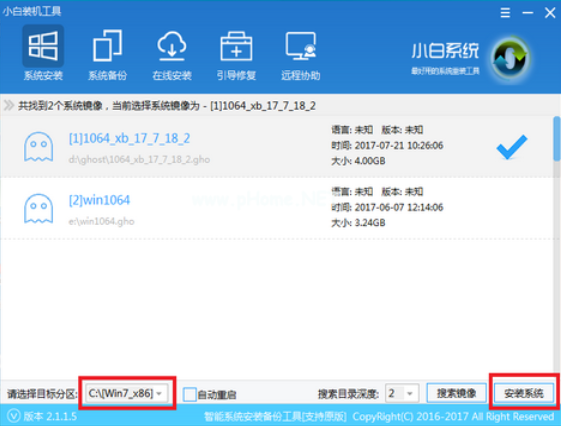Click the 共找到2个系统镜像 status line
Screen dimensions: 561x426
point(167,106)
